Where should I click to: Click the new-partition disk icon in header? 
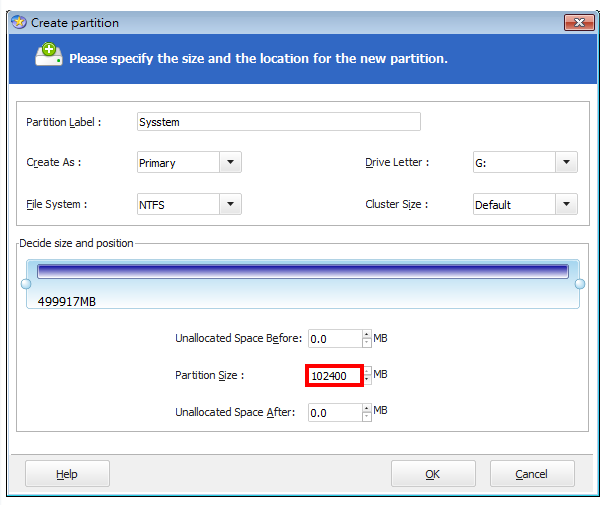point(48,54)
